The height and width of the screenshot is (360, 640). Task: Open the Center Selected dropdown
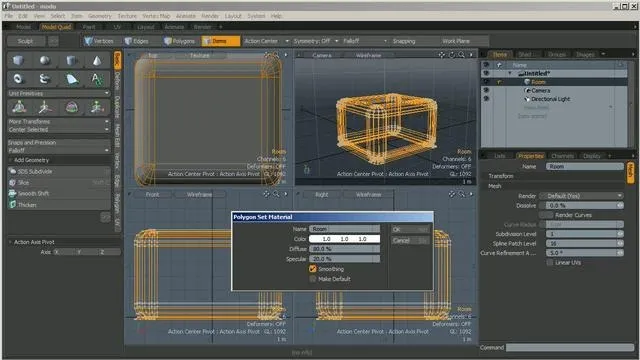[x=59, y=129]
